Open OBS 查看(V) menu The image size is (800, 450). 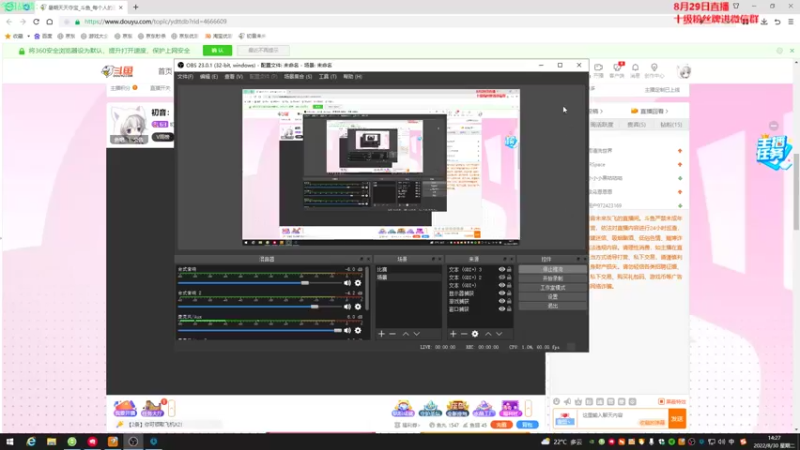[x=234, y=77]
